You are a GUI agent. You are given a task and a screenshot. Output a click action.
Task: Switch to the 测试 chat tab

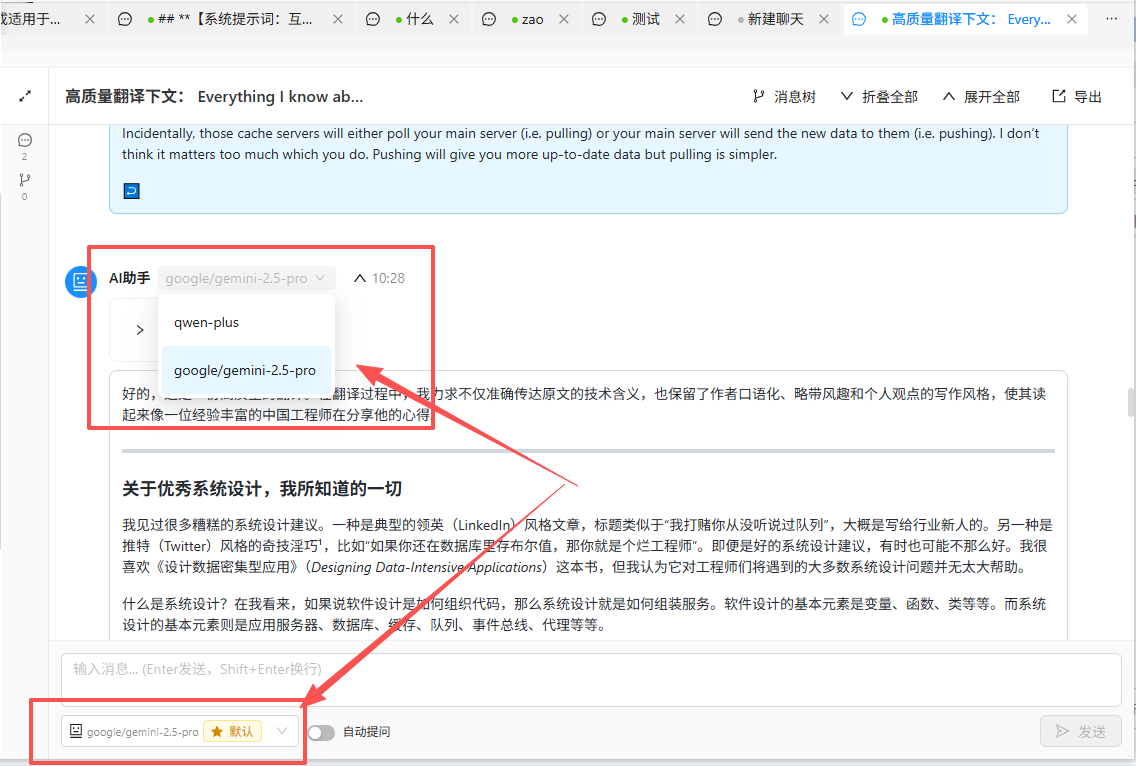point(640,20)
